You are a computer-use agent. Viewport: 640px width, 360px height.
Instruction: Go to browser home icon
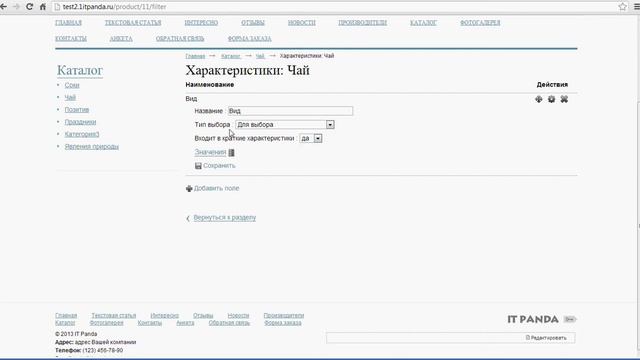click(x=42, y=7)
